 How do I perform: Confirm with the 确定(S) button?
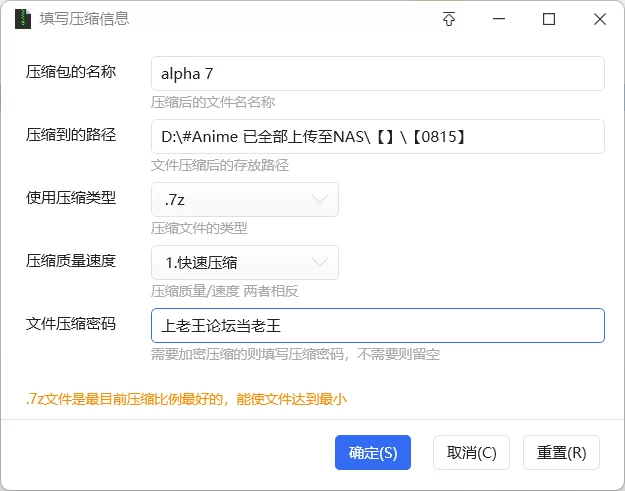tap(373, 452)
